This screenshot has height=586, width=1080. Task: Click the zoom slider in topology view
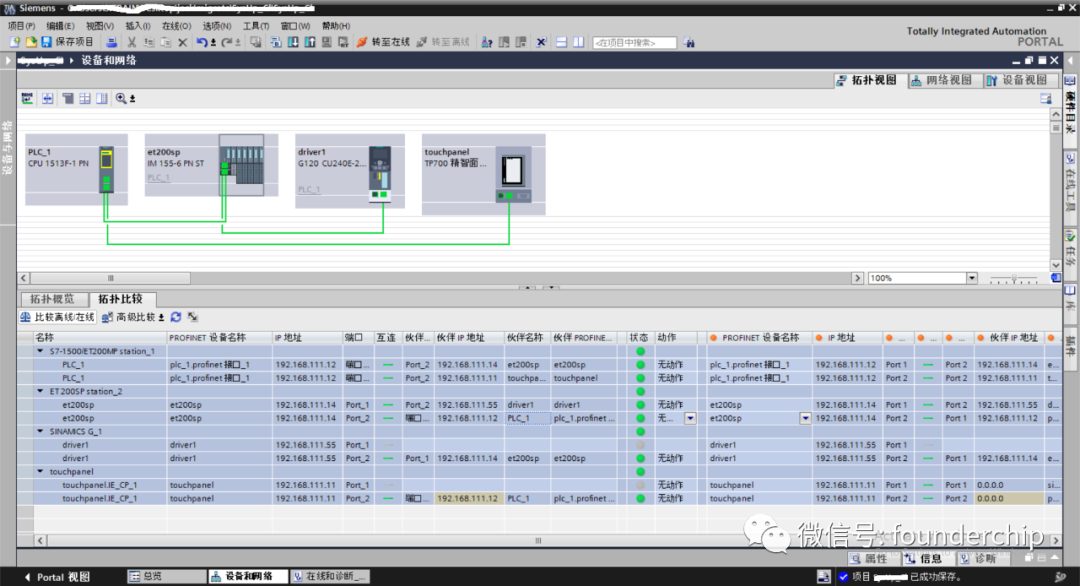[1013, 278]
